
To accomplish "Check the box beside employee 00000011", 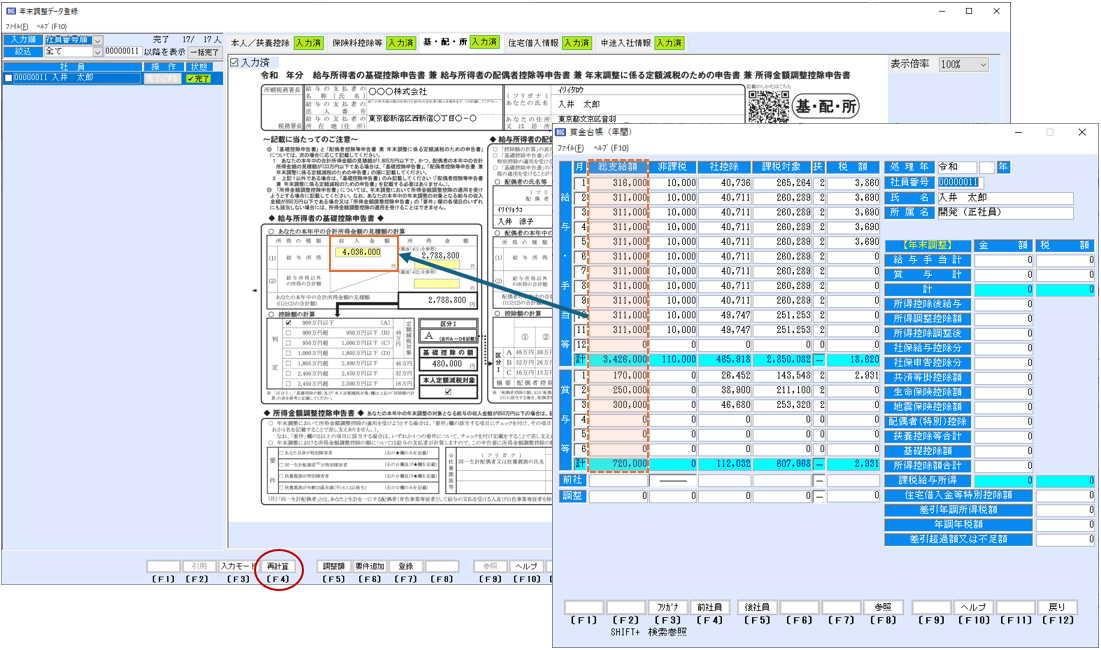I will click(x=9, y=77).
